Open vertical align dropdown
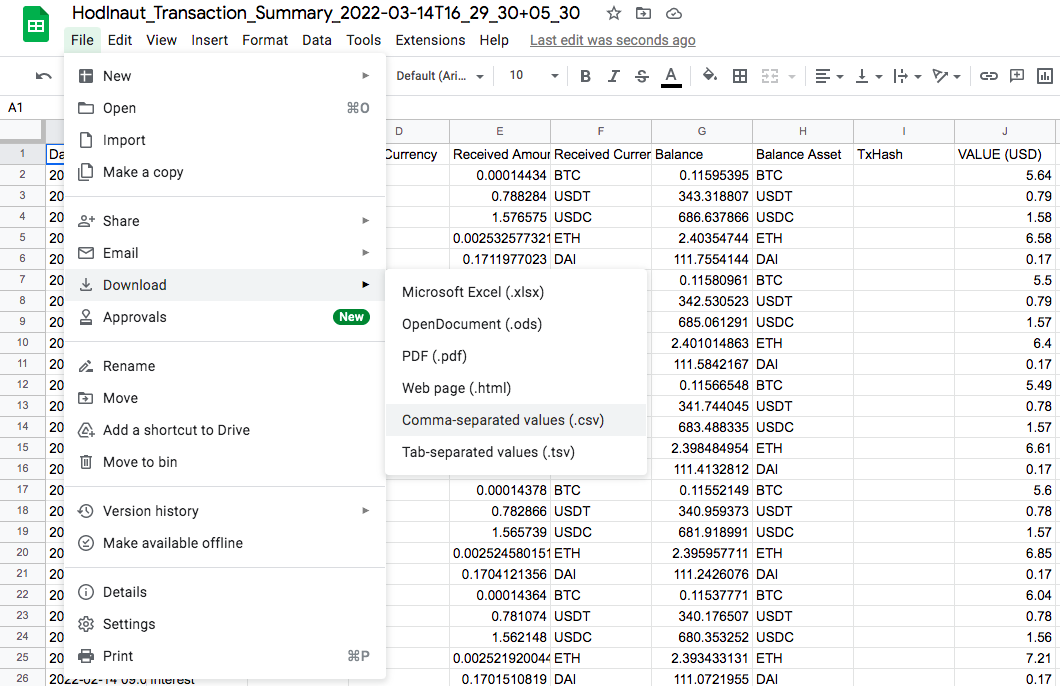The width and height of the screenshot is (1060, 686). click(869, 76)
